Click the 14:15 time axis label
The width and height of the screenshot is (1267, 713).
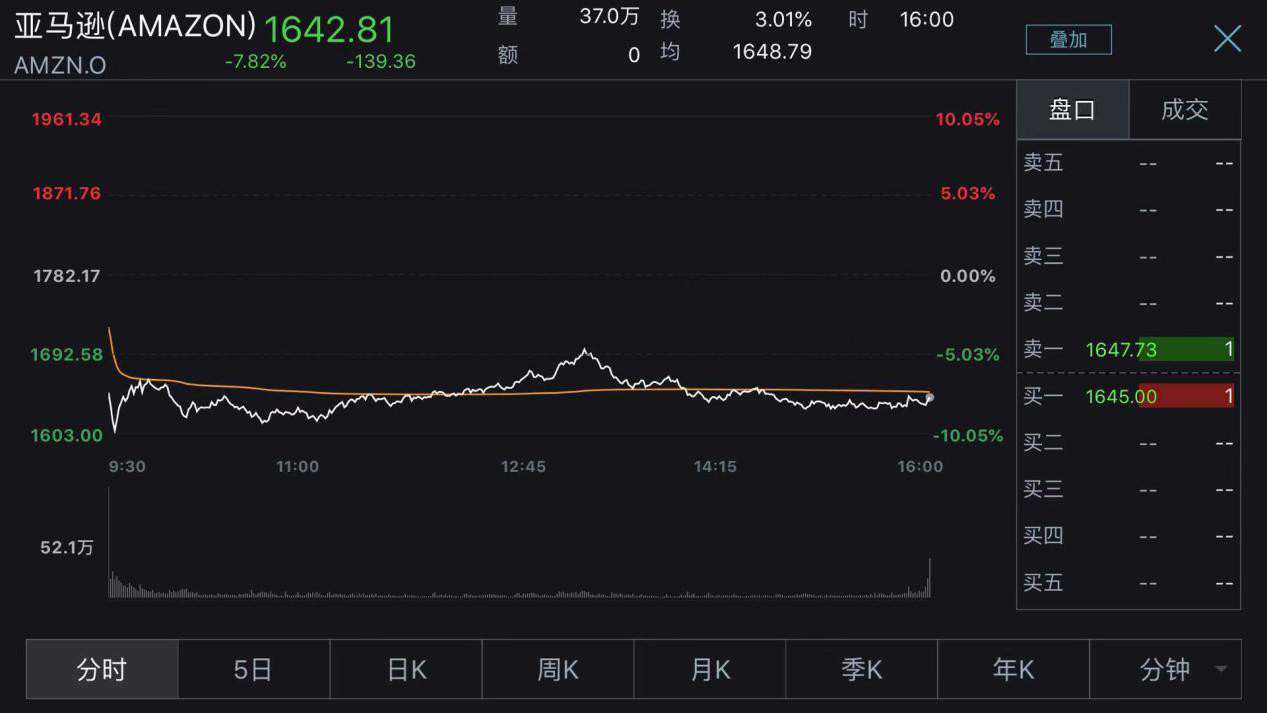point(715,466)
